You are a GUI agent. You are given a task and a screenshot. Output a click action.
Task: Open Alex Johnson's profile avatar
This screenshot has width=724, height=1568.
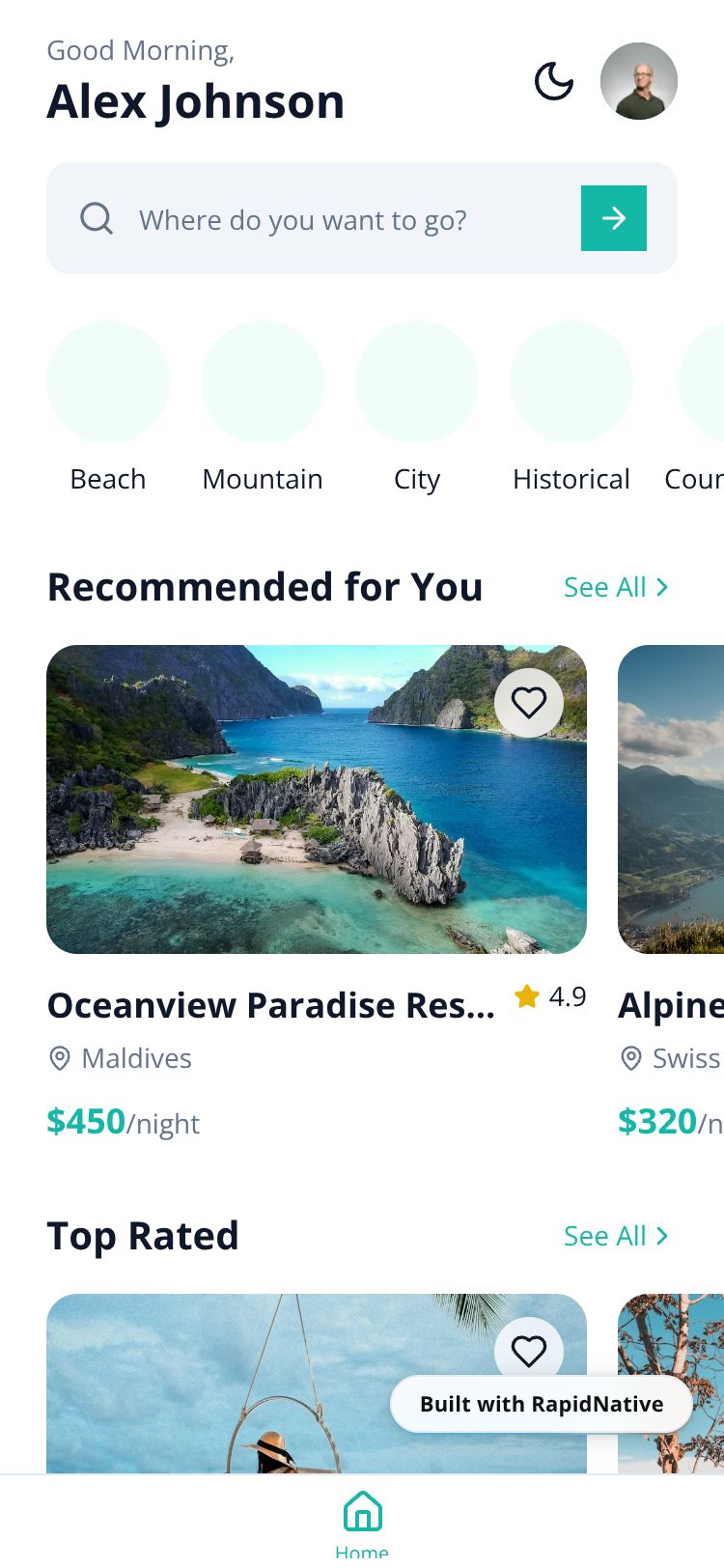[x=638, y=81]
